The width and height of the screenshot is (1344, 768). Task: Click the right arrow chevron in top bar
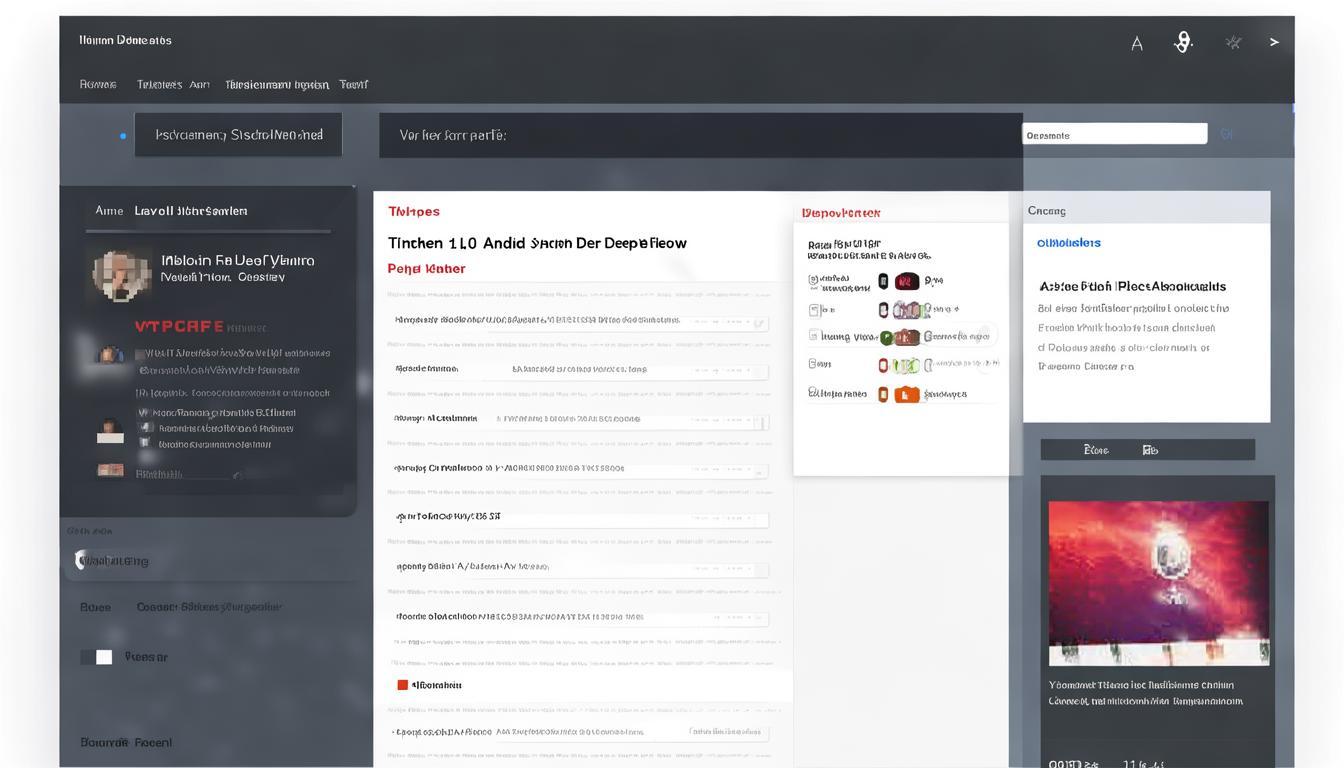pyautogui.click(x=1274, y=42)
